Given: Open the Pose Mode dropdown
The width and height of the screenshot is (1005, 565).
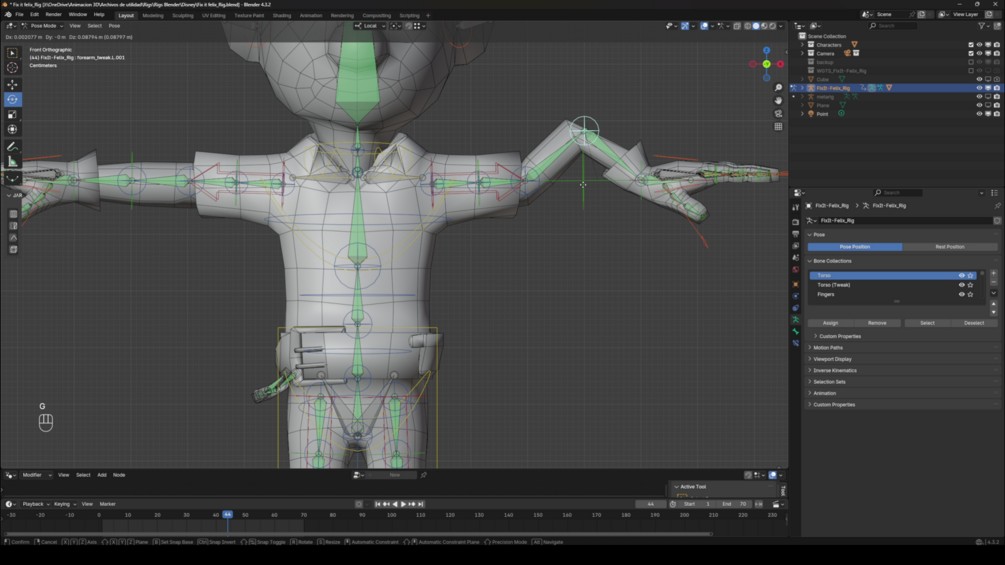Looking at the screenshot, I should pyautogui.click(x=43, y=26).
